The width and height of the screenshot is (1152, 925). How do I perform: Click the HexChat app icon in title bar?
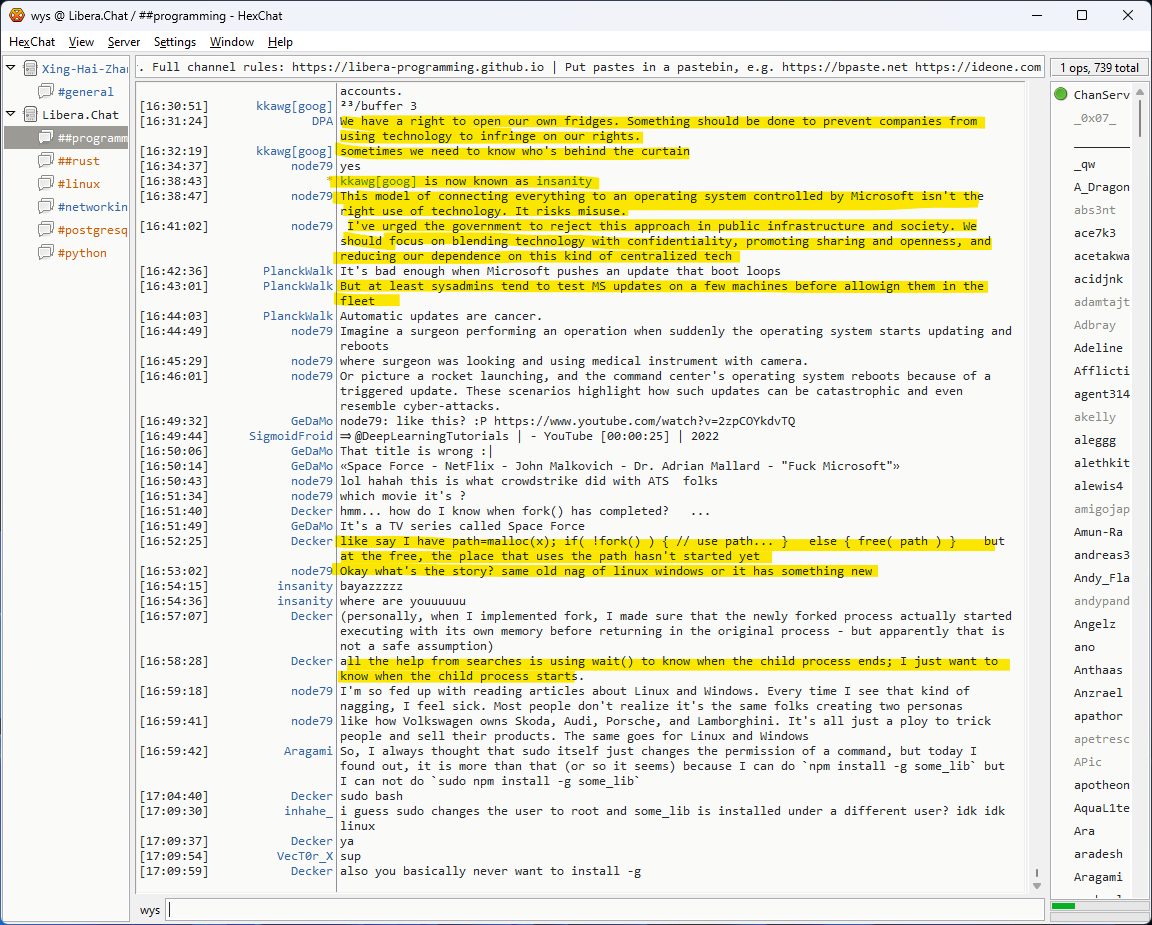(16, 15)
